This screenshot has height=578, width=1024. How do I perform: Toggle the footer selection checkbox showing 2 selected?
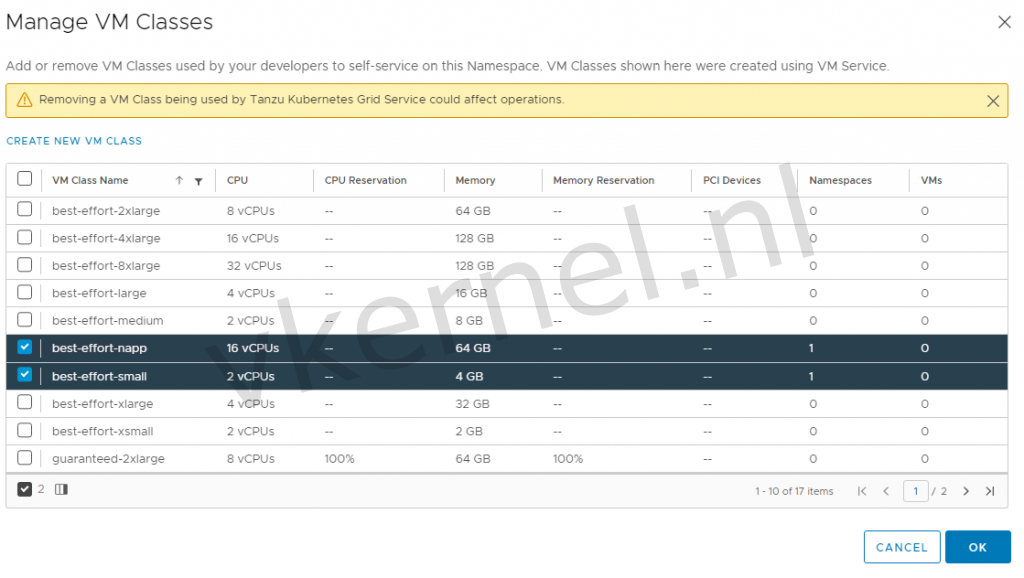25,489
